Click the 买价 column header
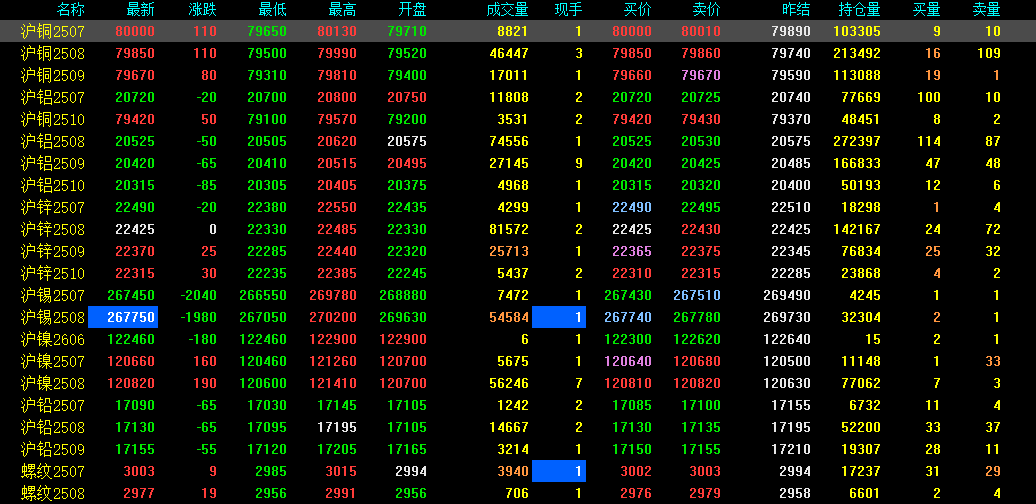The width and height of the screenshot is (1036, 504). 638,9
